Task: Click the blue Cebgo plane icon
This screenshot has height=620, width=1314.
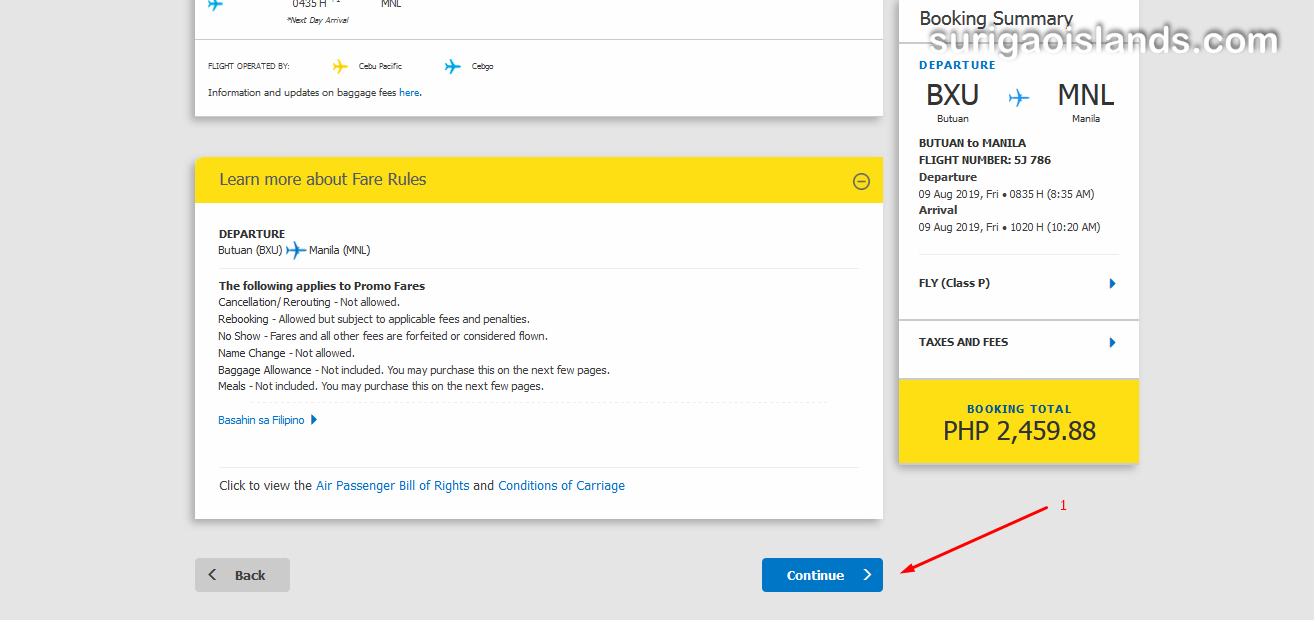Action: coord(453,67)
